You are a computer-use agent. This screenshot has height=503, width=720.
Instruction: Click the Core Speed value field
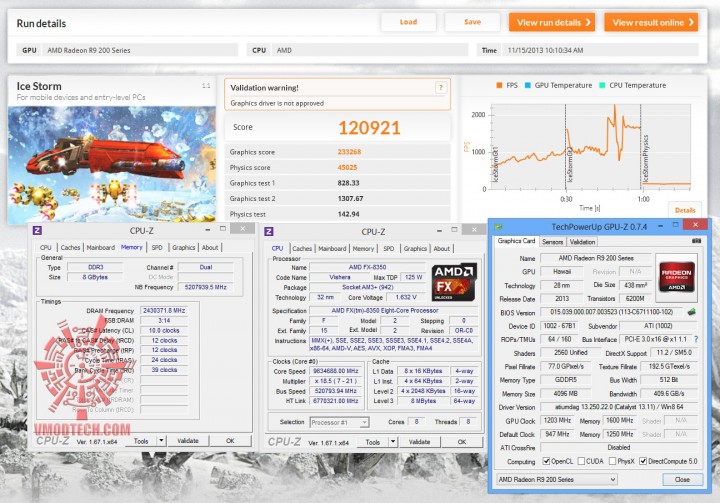point(335,371)
